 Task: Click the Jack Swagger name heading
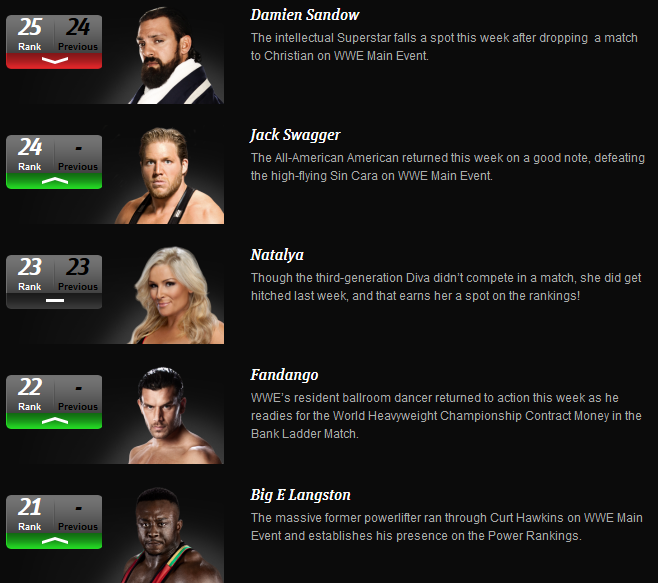(x=295, y=135)
